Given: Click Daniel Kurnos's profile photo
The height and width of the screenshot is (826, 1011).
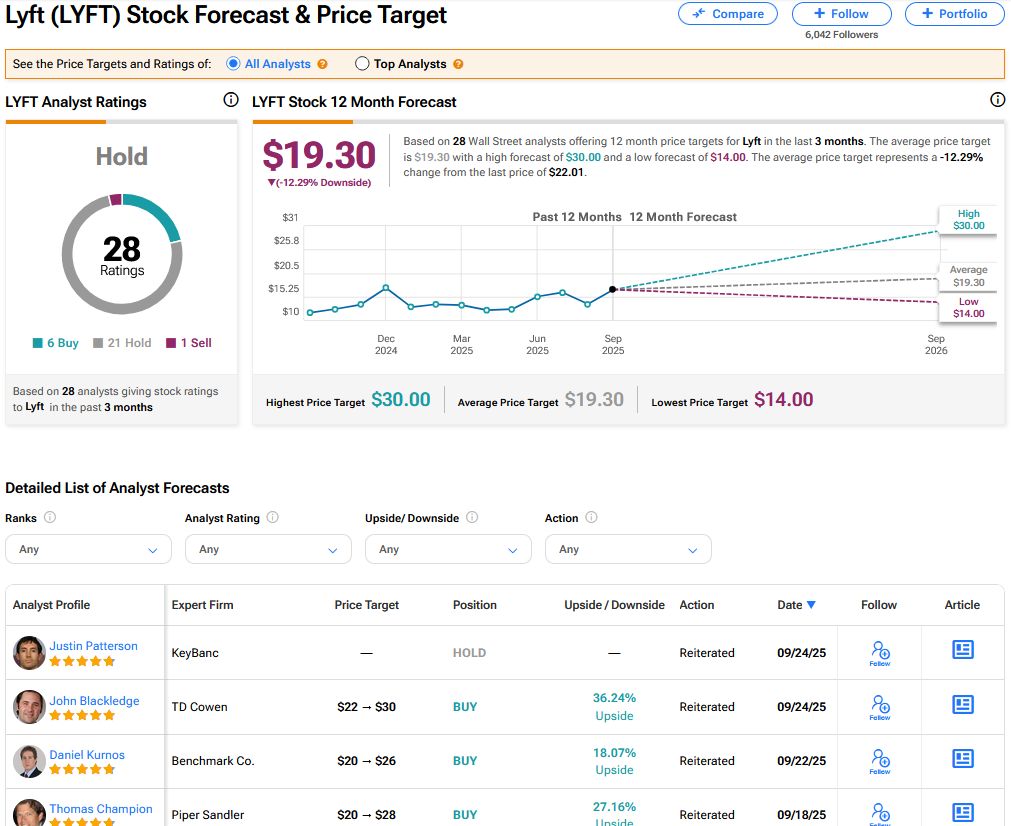Looking at the screenshot, I should [x=29, y=761].
